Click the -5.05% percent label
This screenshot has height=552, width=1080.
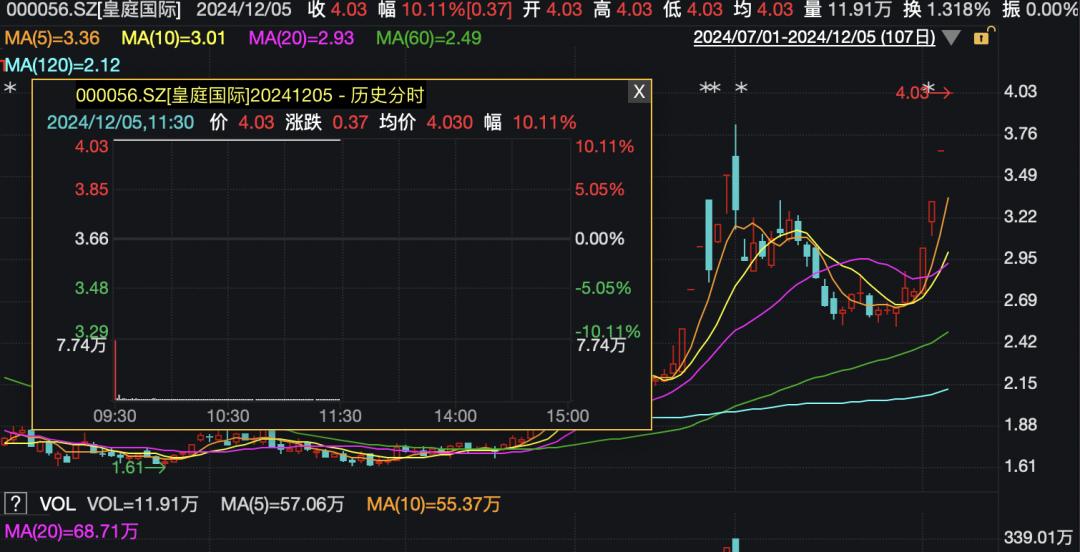(604, 287)
